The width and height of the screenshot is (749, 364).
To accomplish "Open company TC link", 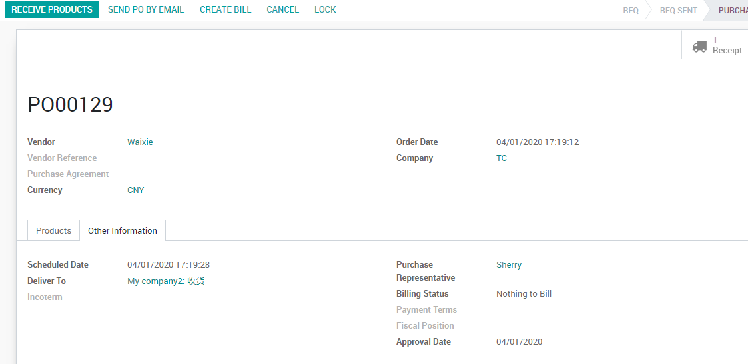I will click(x=502, y=158).
